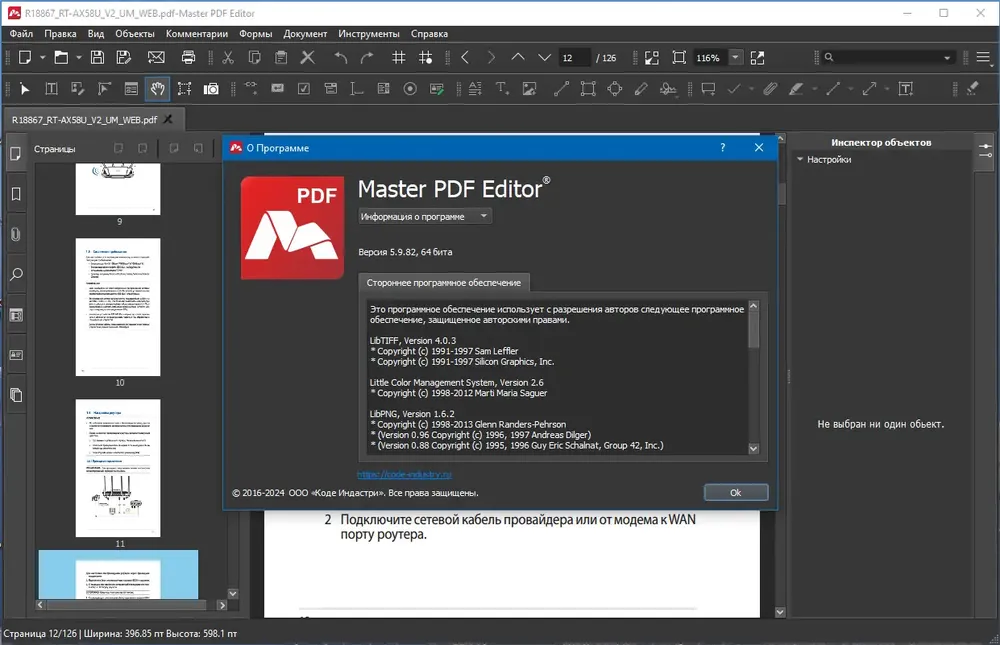Open the Search magnifier side panel
The width and height of the screenshot is (1000, 645).
click(x=16, y=274)
